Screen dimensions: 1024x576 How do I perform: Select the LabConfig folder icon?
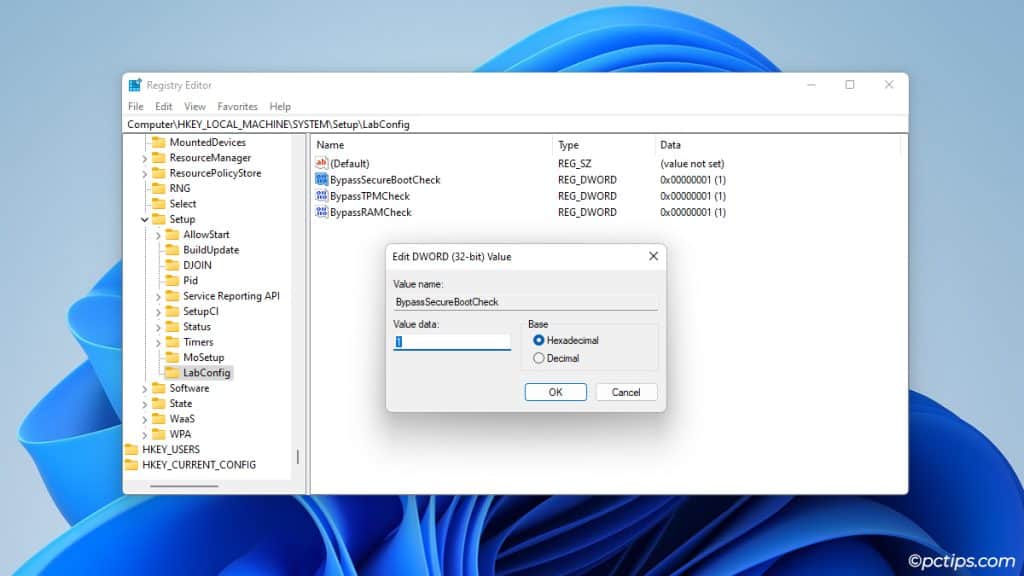[174, 372]
